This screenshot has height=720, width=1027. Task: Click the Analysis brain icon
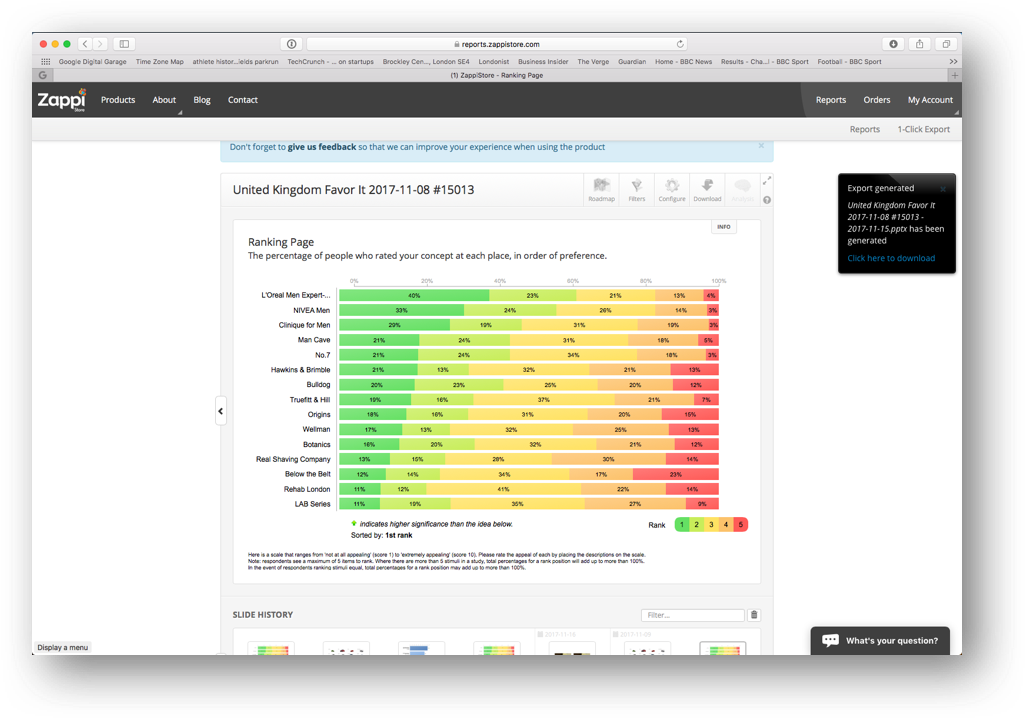click(742, 190)
